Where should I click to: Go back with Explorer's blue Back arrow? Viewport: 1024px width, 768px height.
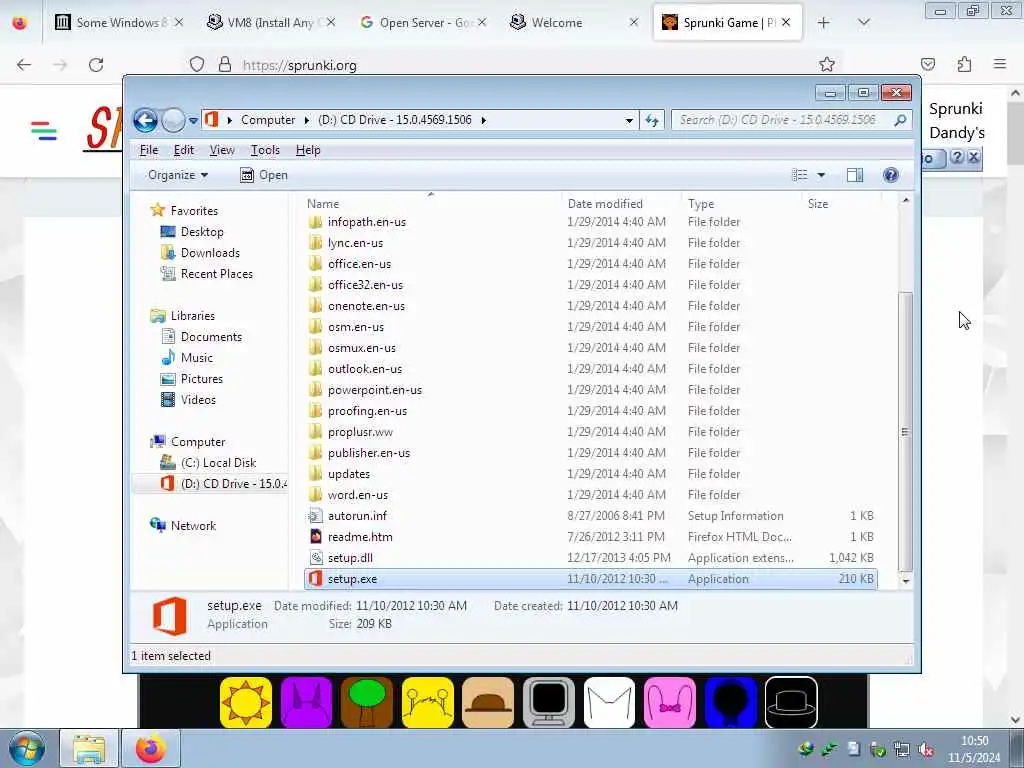[x=145, y=120]
